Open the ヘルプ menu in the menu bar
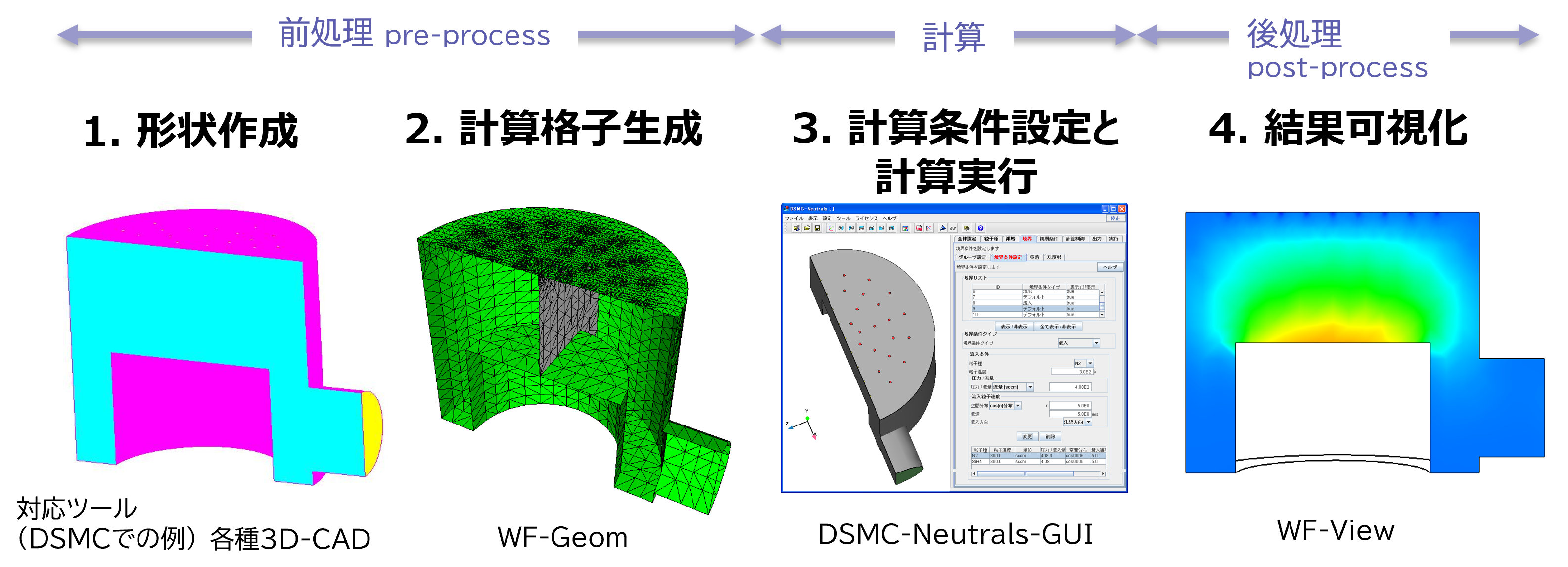Viewport: 1568px width, 567px height. (x=890, y=218)
